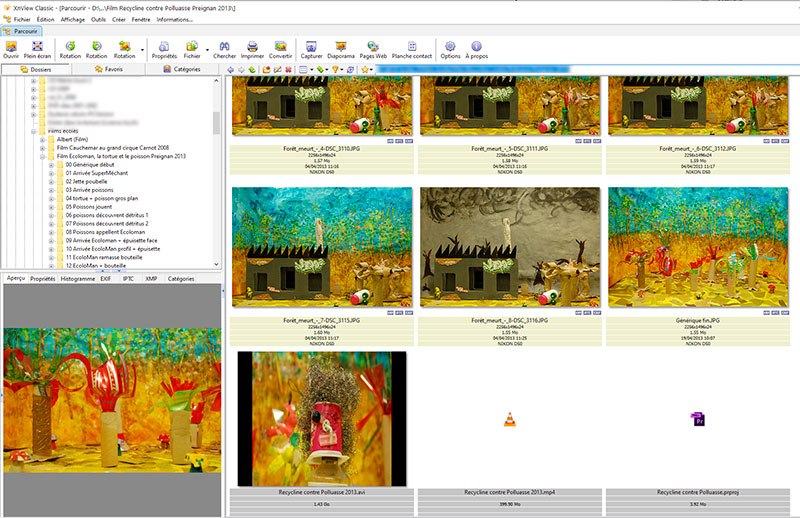800x518 pixels.
Task: Go back with the blue left arrow
Action: click(x=231, y=69)
